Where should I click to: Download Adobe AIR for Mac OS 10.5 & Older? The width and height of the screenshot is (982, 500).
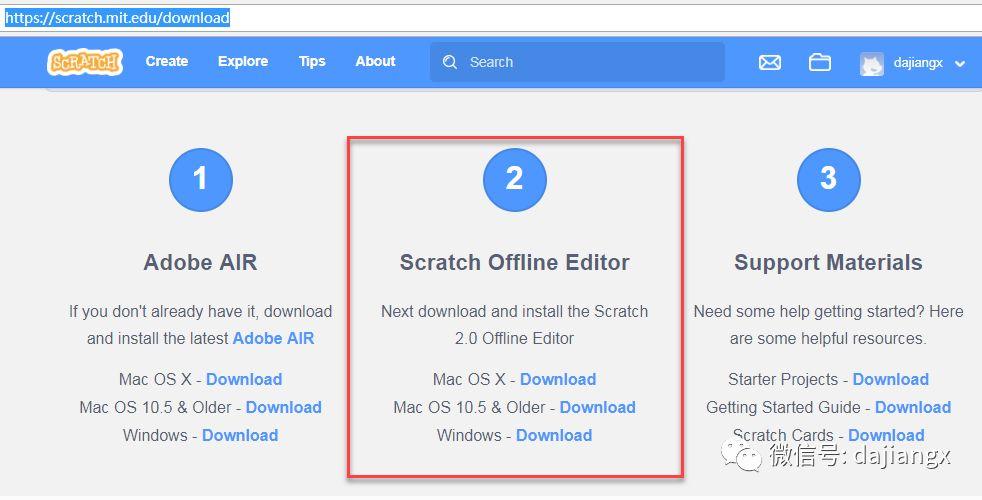284,407
